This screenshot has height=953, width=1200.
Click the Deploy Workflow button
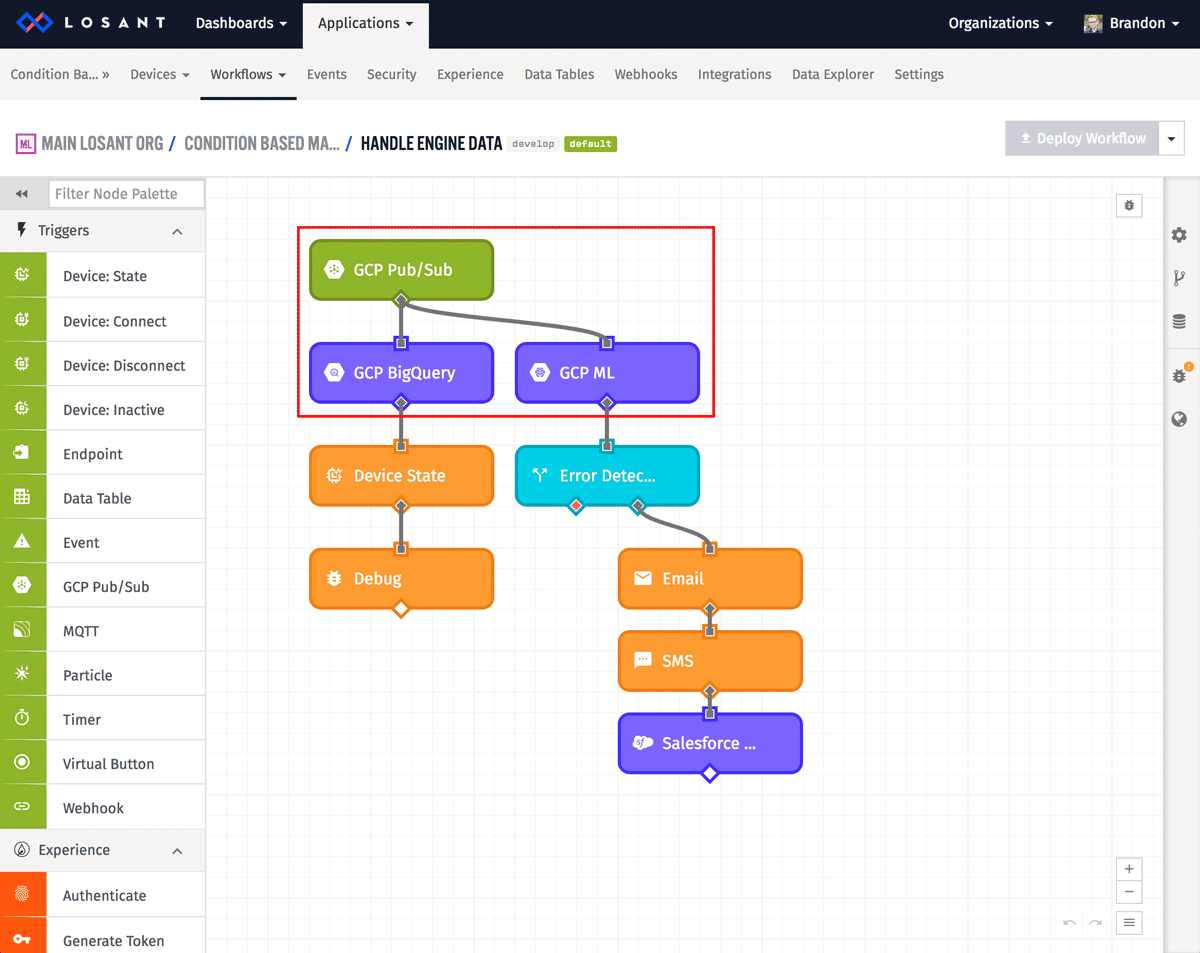coord(1082,139)
